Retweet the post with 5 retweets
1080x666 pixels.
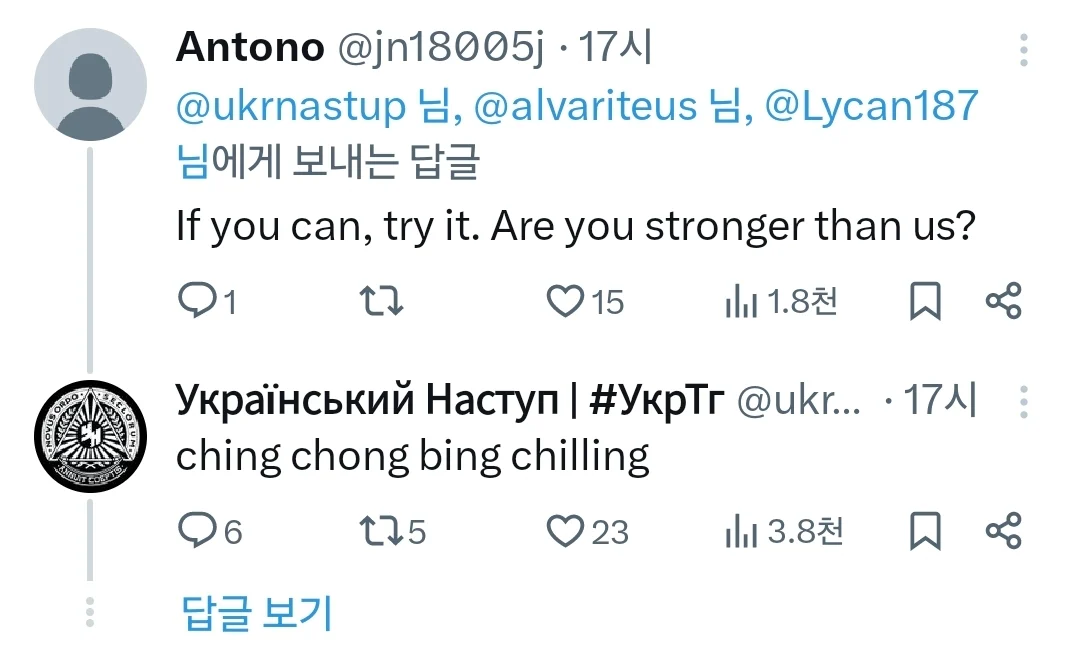point(392,531)
